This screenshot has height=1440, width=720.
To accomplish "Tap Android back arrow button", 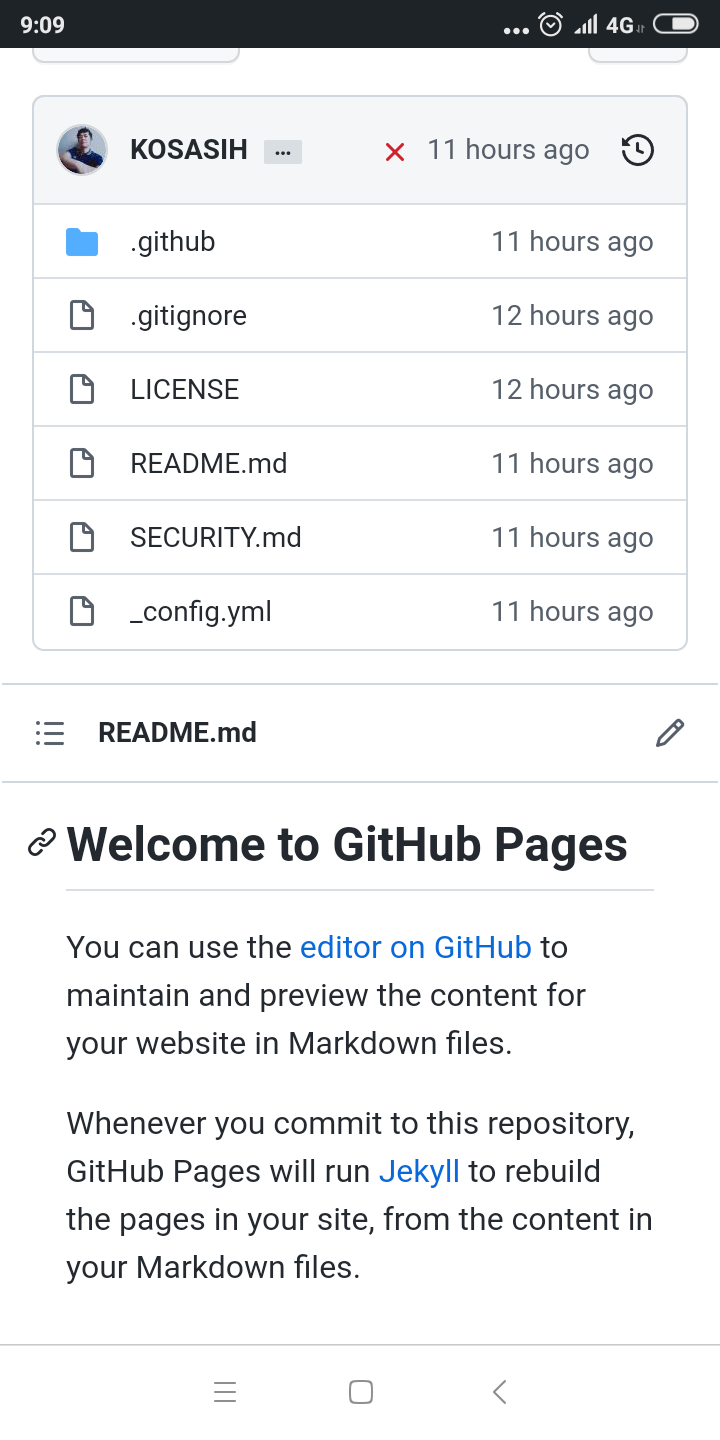I will (499, 1392).
